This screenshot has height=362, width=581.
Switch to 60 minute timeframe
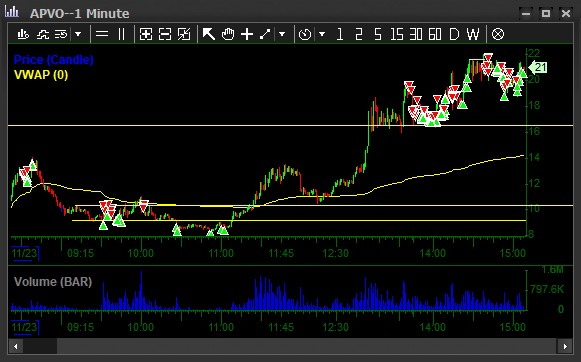pos(435,34)
